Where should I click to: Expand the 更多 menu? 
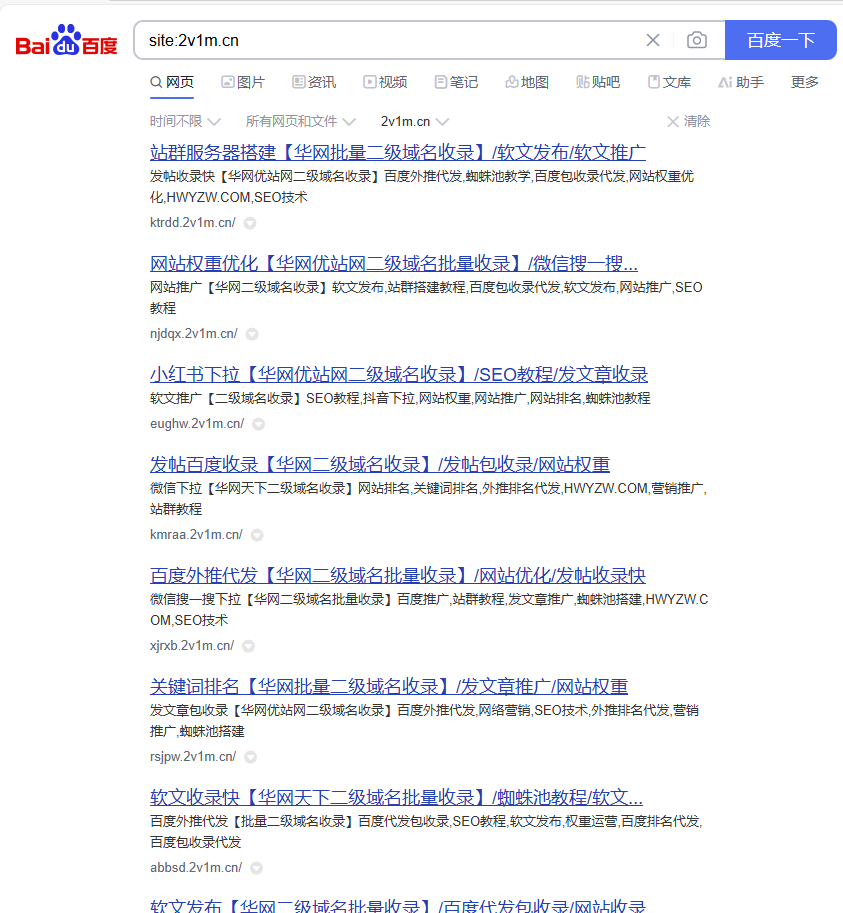805,82
